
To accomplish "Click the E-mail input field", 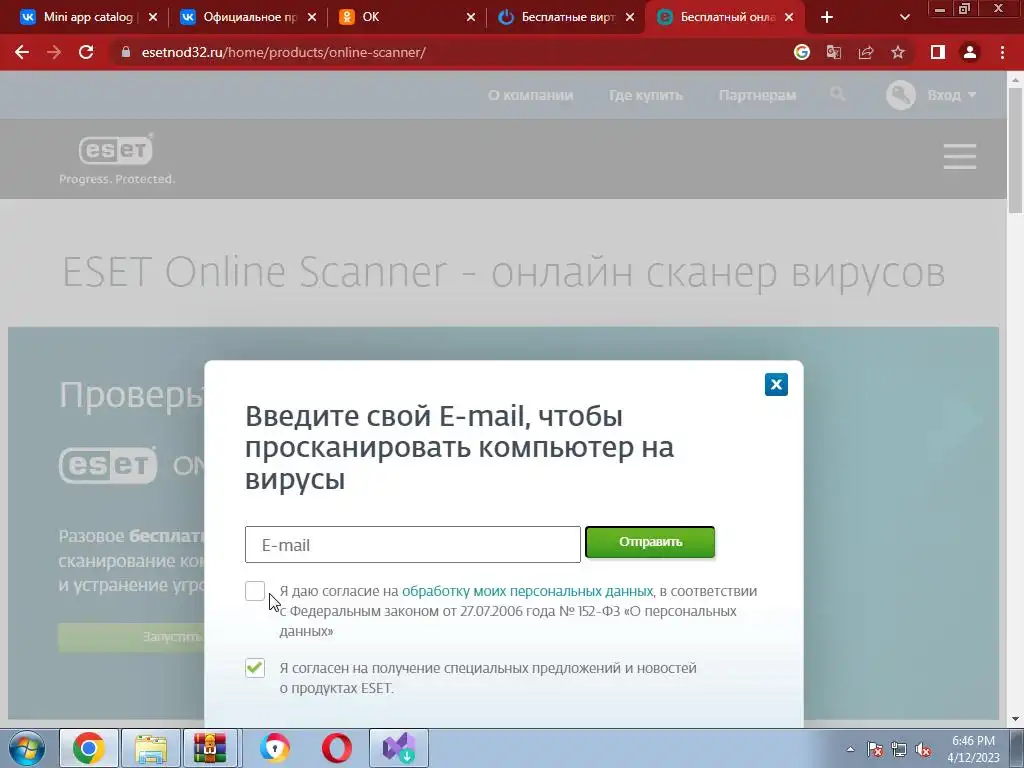I will (413, 544).
